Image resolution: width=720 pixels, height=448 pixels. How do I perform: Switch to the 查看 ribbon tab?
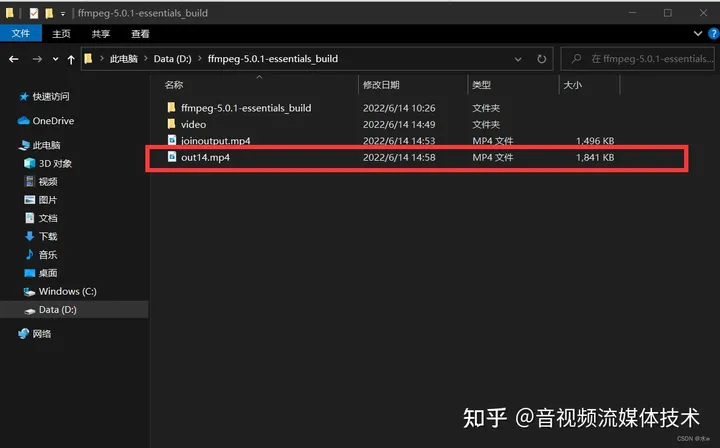pyautogui.click(x=140, y=34)
